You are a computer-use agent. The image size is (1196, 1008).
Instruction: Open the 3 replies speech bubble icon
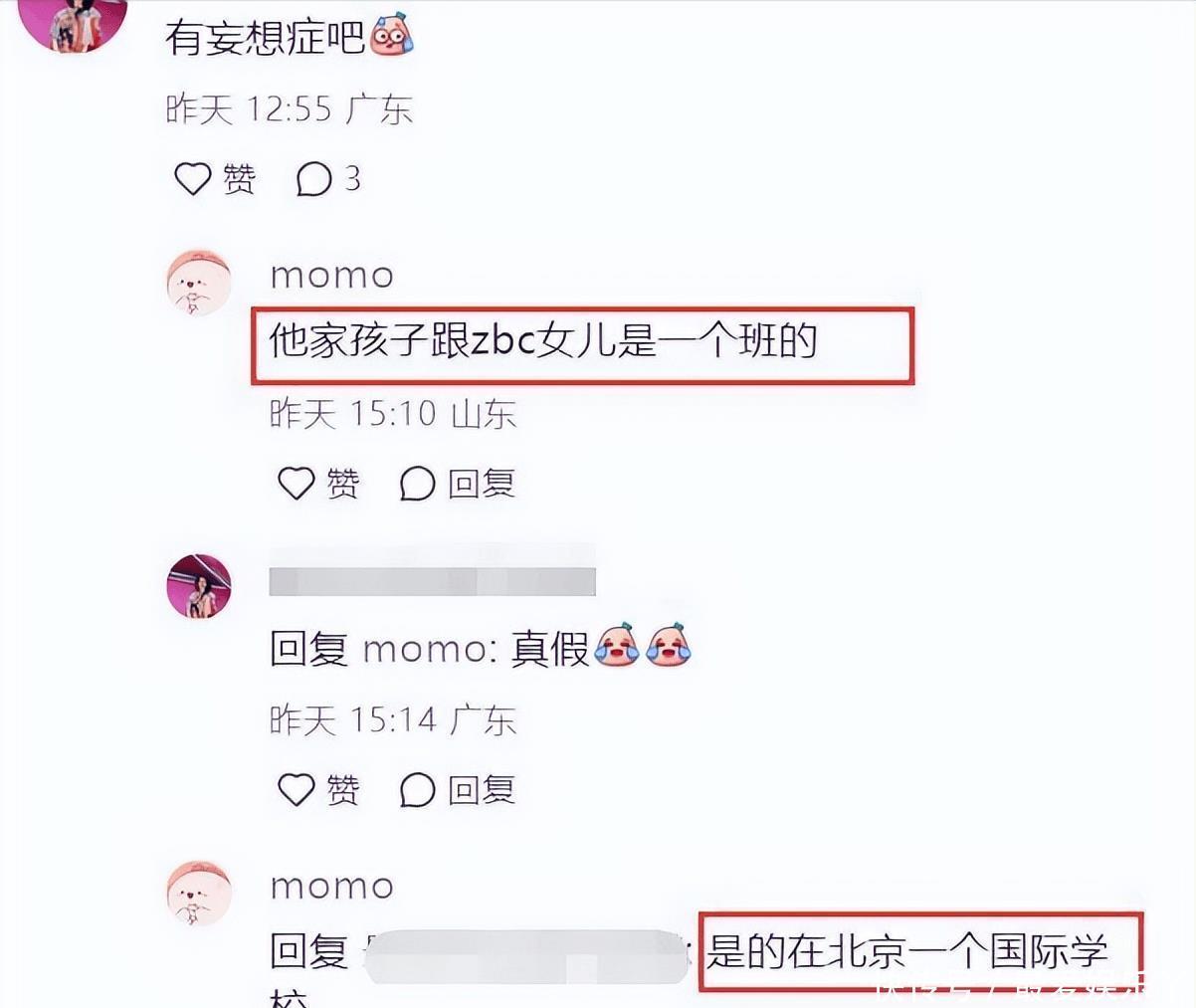[x=313, y=179]
